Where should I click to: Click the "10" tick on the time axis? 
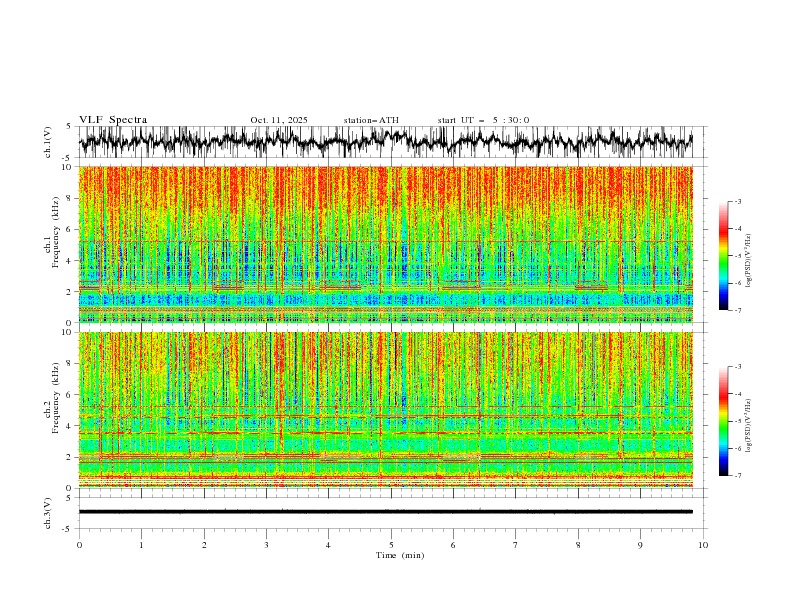pyautogui.click(x=703, y=545)
